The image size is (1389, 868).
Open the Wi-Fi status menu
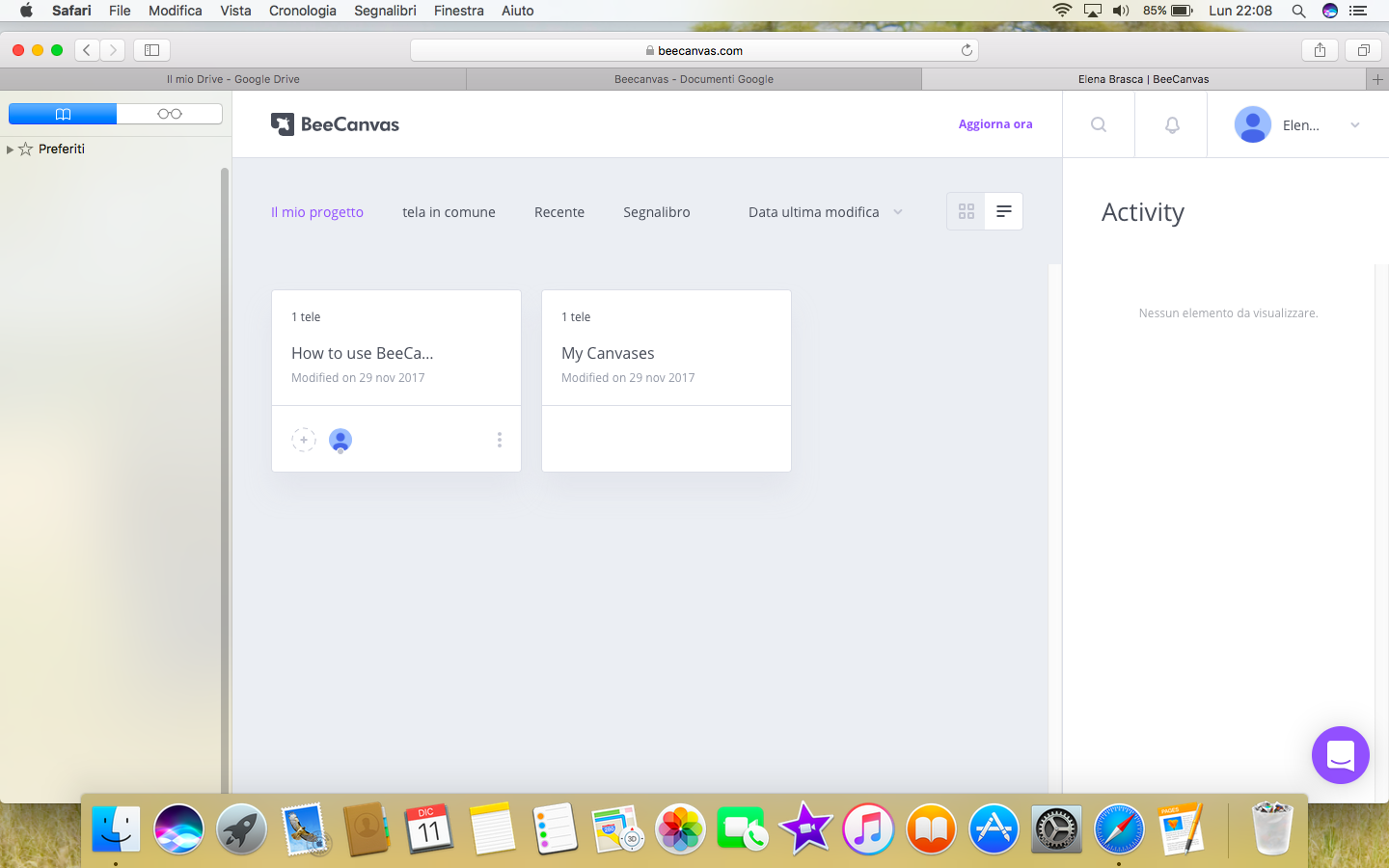click(1062, 11)
